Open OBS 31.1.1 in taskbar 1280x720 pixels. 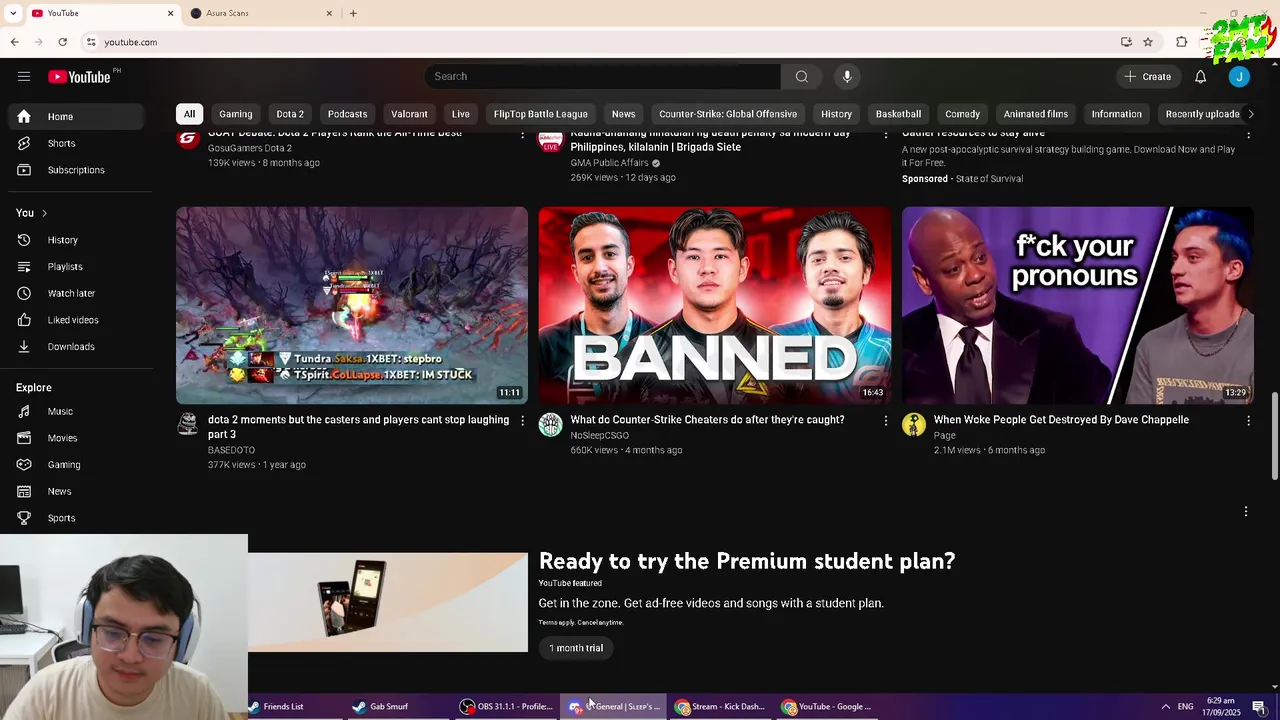(506, 707)
